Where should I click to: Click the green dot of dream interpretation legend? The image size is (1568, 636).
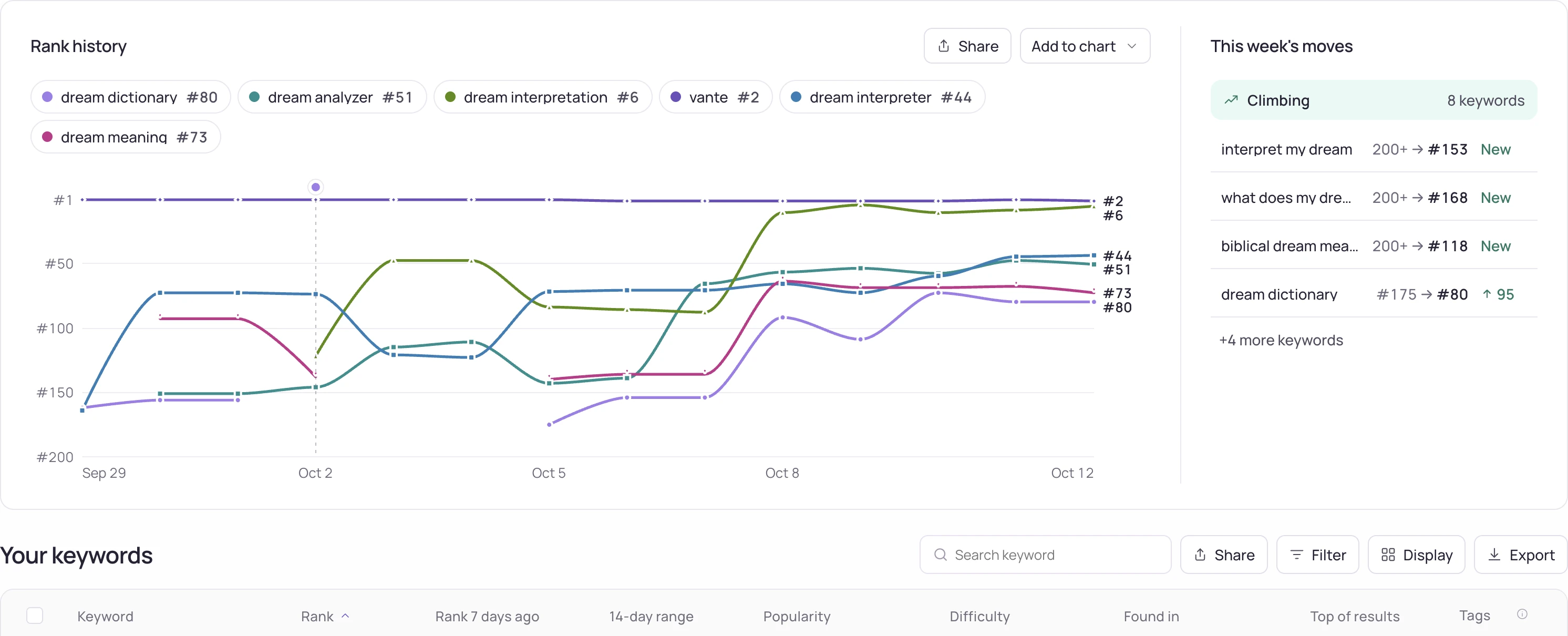[x=450, y=97]
